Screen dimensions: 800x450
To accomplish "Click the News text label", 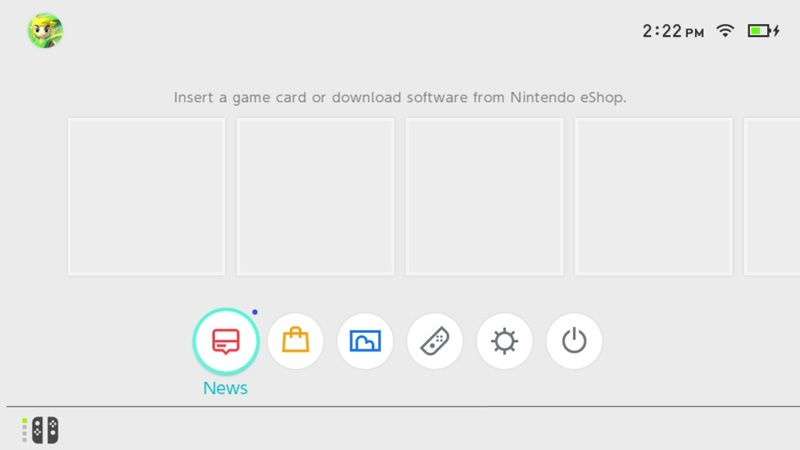I will pyautogui.click(x=226, y=388).
